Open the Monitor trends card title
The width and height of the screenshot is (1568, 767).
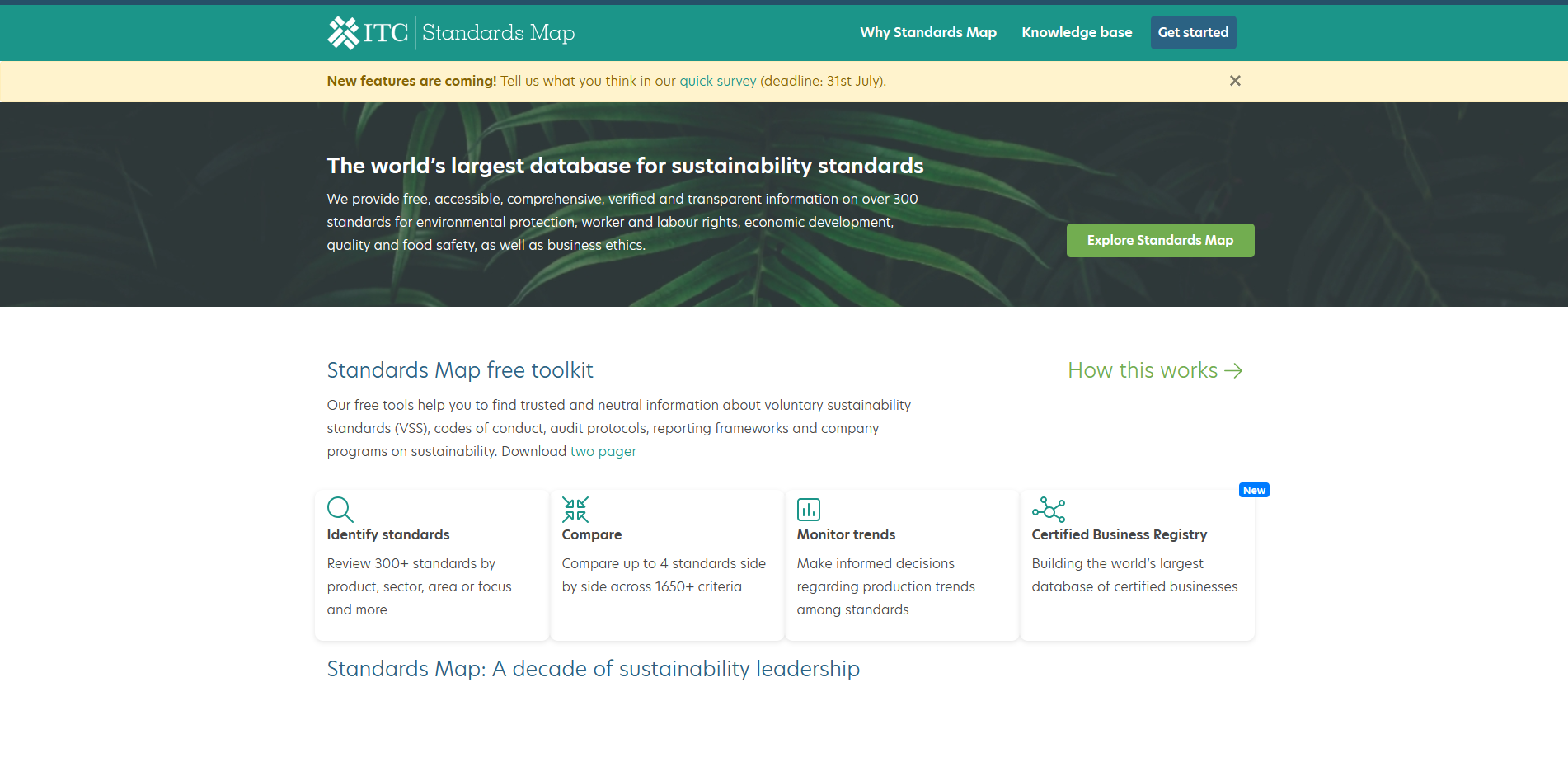pos(846,534)
